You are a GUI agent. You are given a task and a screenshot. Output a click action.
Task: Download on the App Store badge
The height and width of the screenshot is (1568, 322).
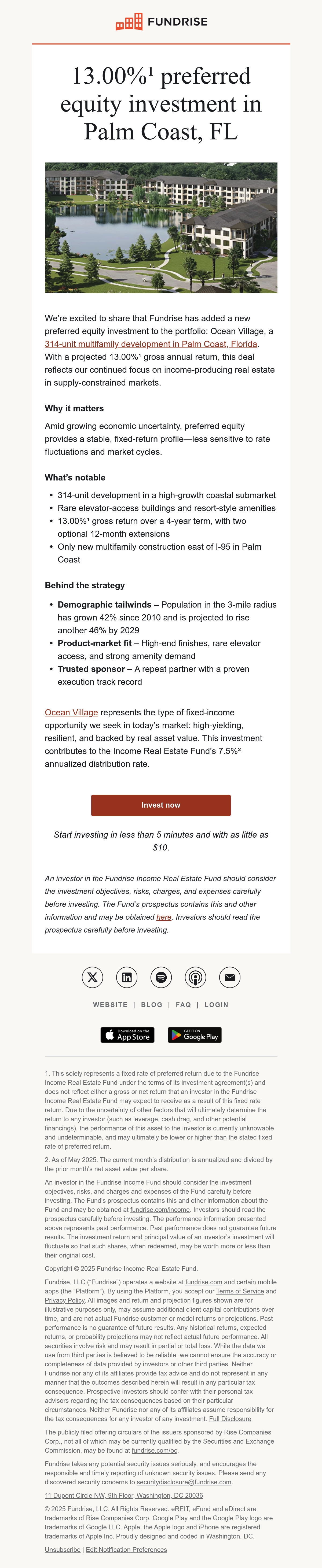click(x=127, y=1035)
